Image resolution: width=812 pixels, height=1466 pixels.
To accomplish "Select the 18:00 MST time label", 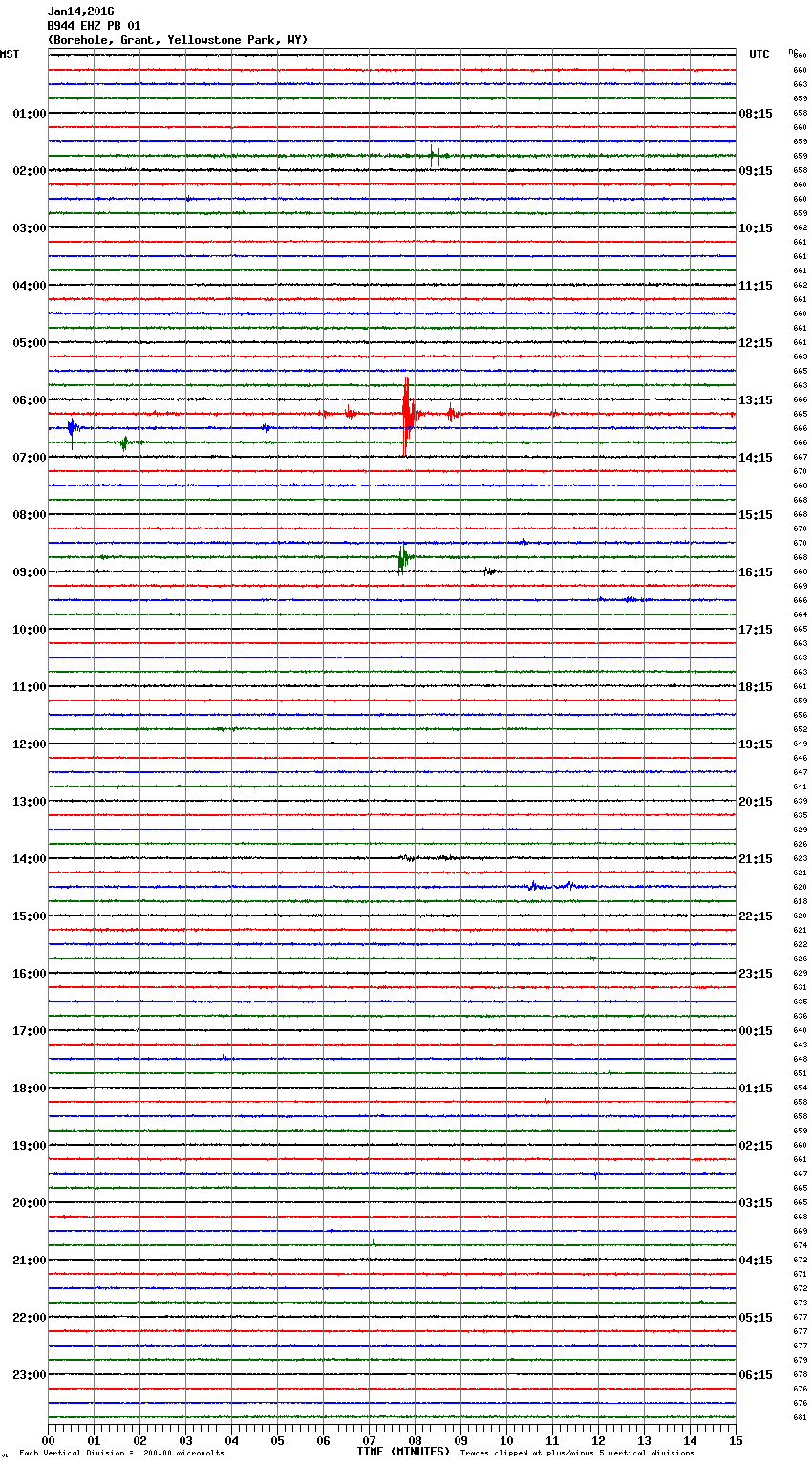I will point(30,1089).
